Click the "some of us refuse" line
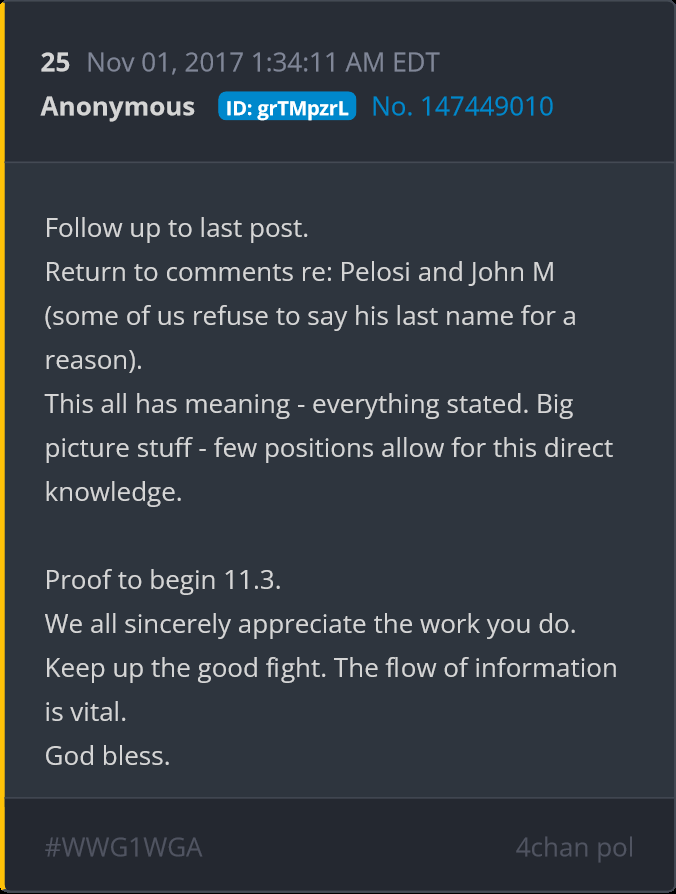 click(310, 316)
